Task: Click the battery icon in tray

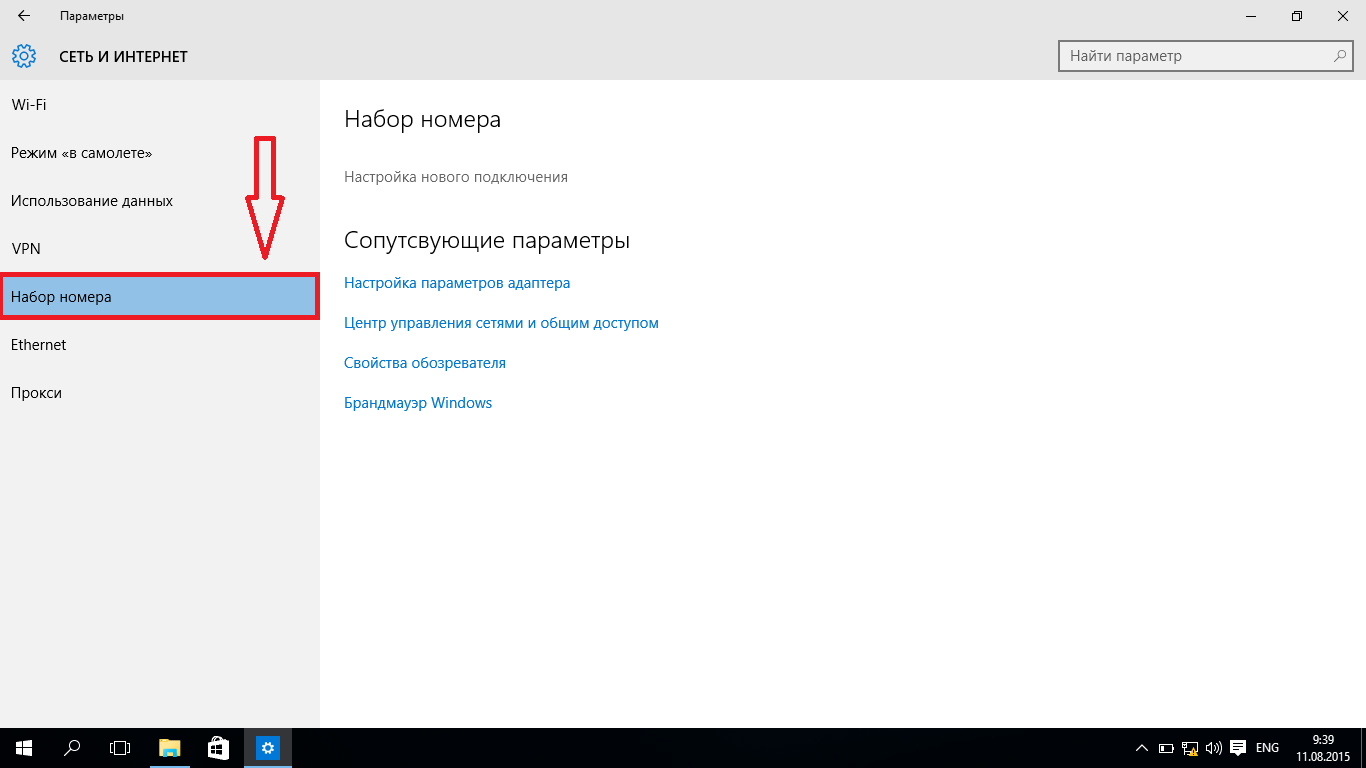Action: pos(1166,748)
